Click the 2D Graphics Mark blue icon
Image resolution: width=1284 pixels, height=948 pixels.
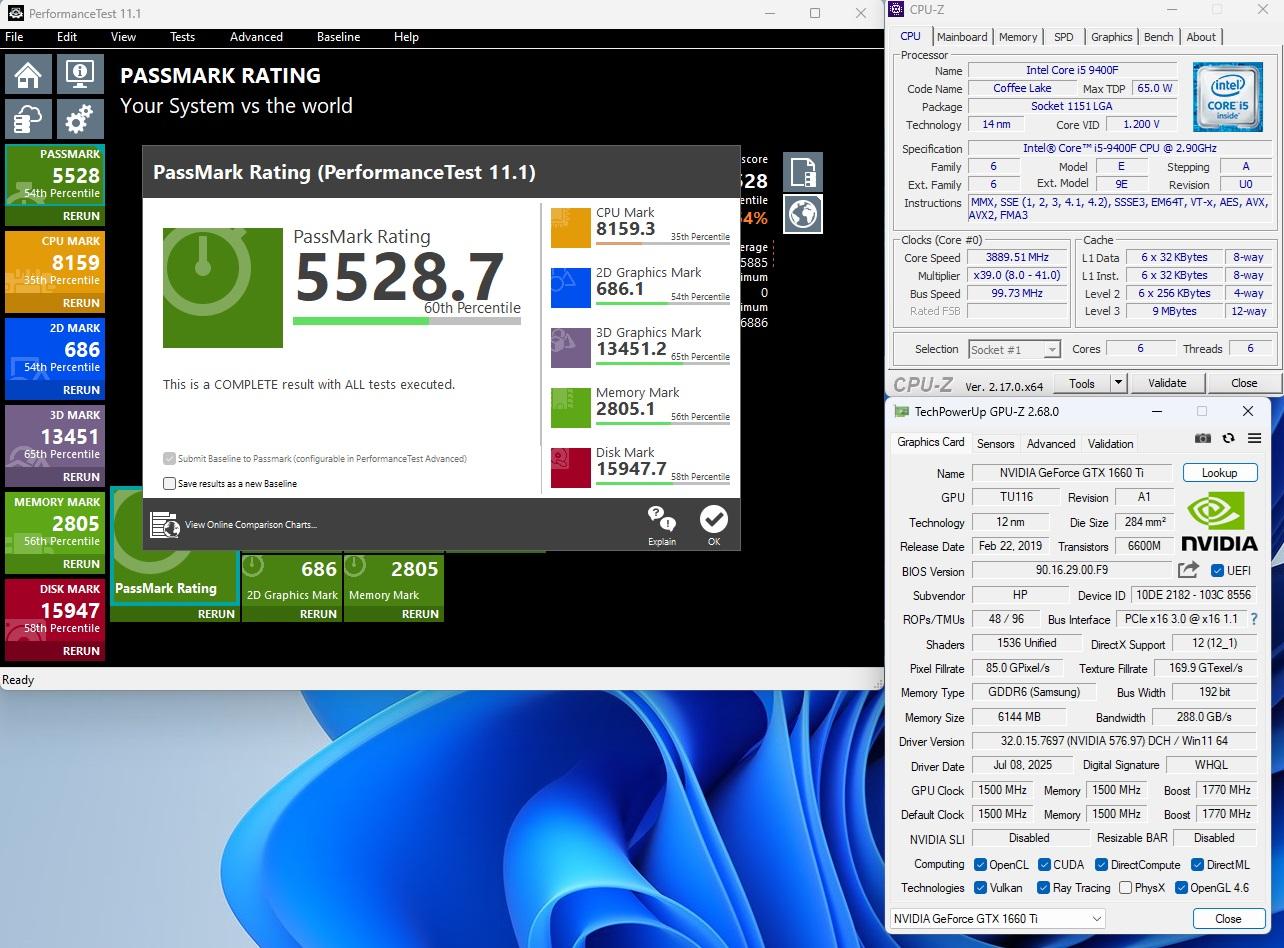click(x=571, y=288)
